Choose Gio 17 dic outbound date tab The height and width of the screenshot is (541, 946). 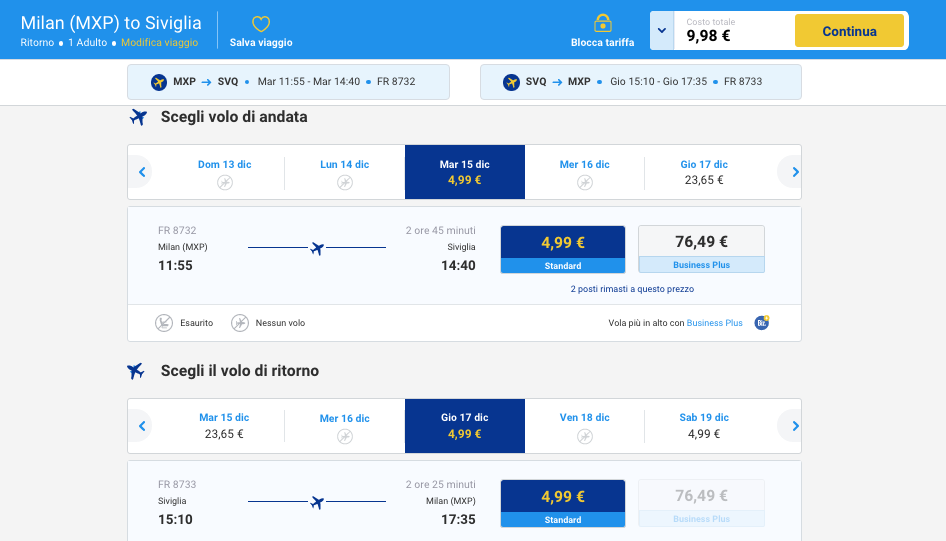[704, 172]
